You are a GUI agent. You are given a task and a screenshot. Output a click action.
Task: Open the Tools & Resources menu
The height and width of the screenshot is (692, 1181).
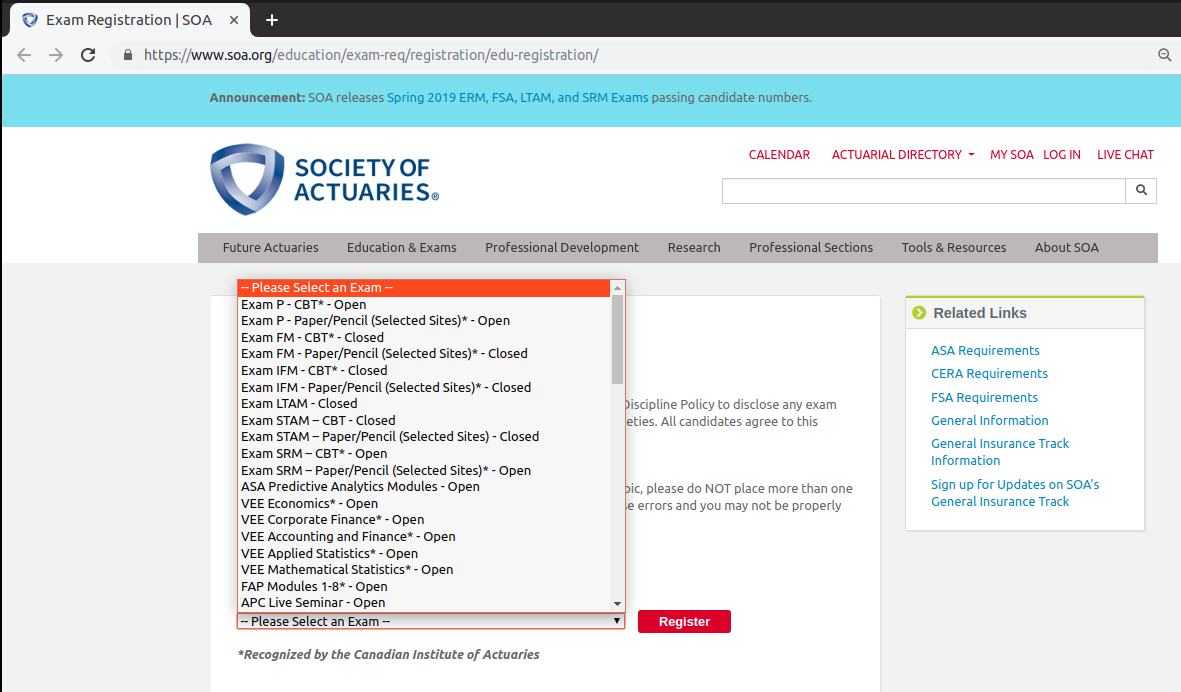954,248
